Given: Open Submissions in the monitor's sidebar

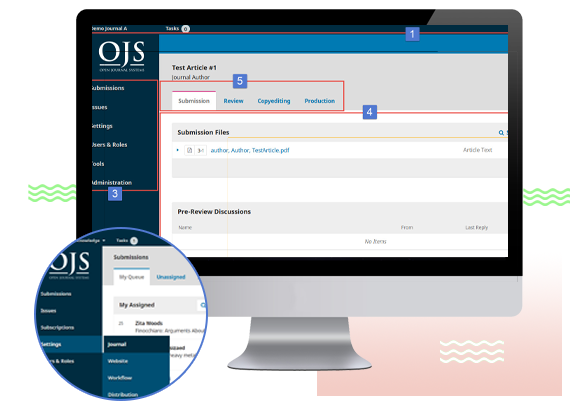Looking at the screenshot, I should click(x=108, y=88).
